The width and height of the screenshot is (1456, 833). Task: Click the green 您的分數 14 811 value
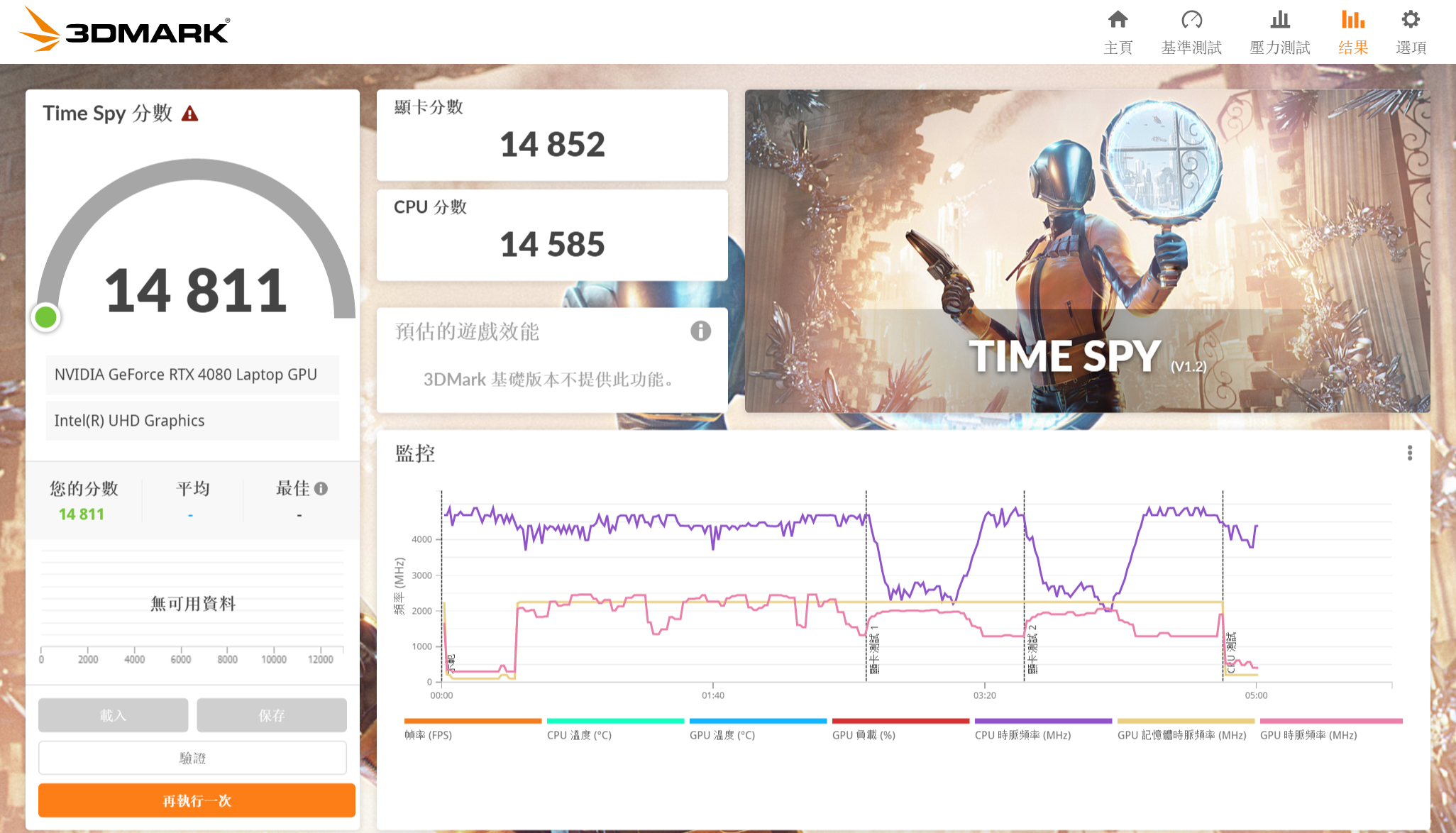(82, 514)
